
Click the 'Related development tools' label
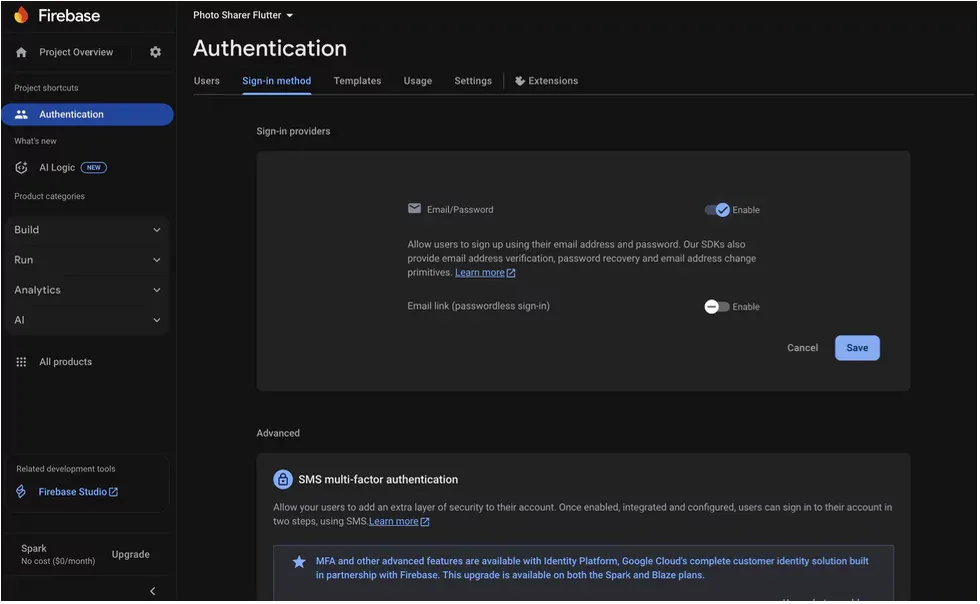click(x=66, y=470)
